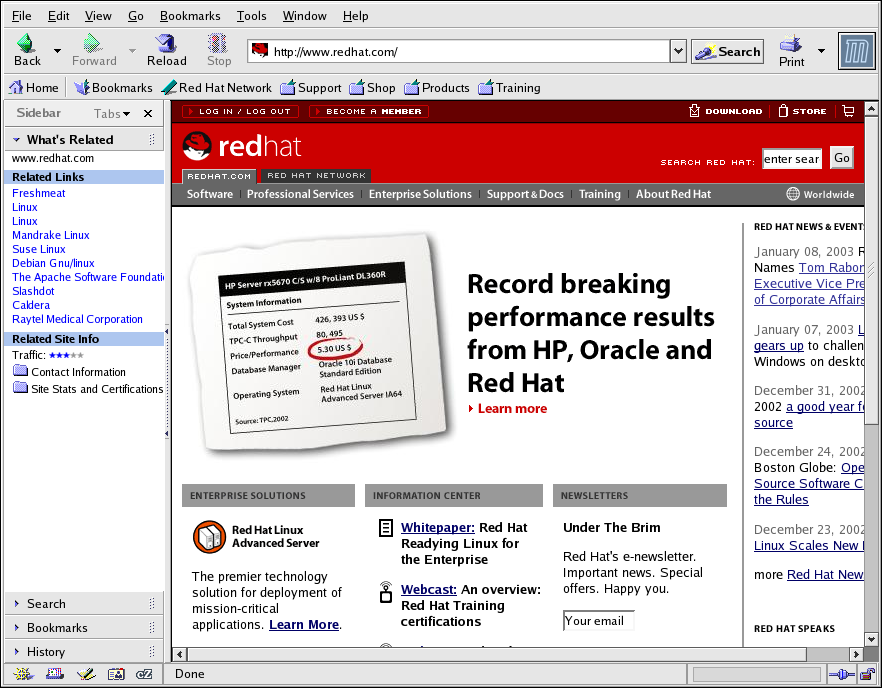Go to Home via the personal toolbar icon
The height and width of the screenshot is (688, 882).
[x=33, y=88]
